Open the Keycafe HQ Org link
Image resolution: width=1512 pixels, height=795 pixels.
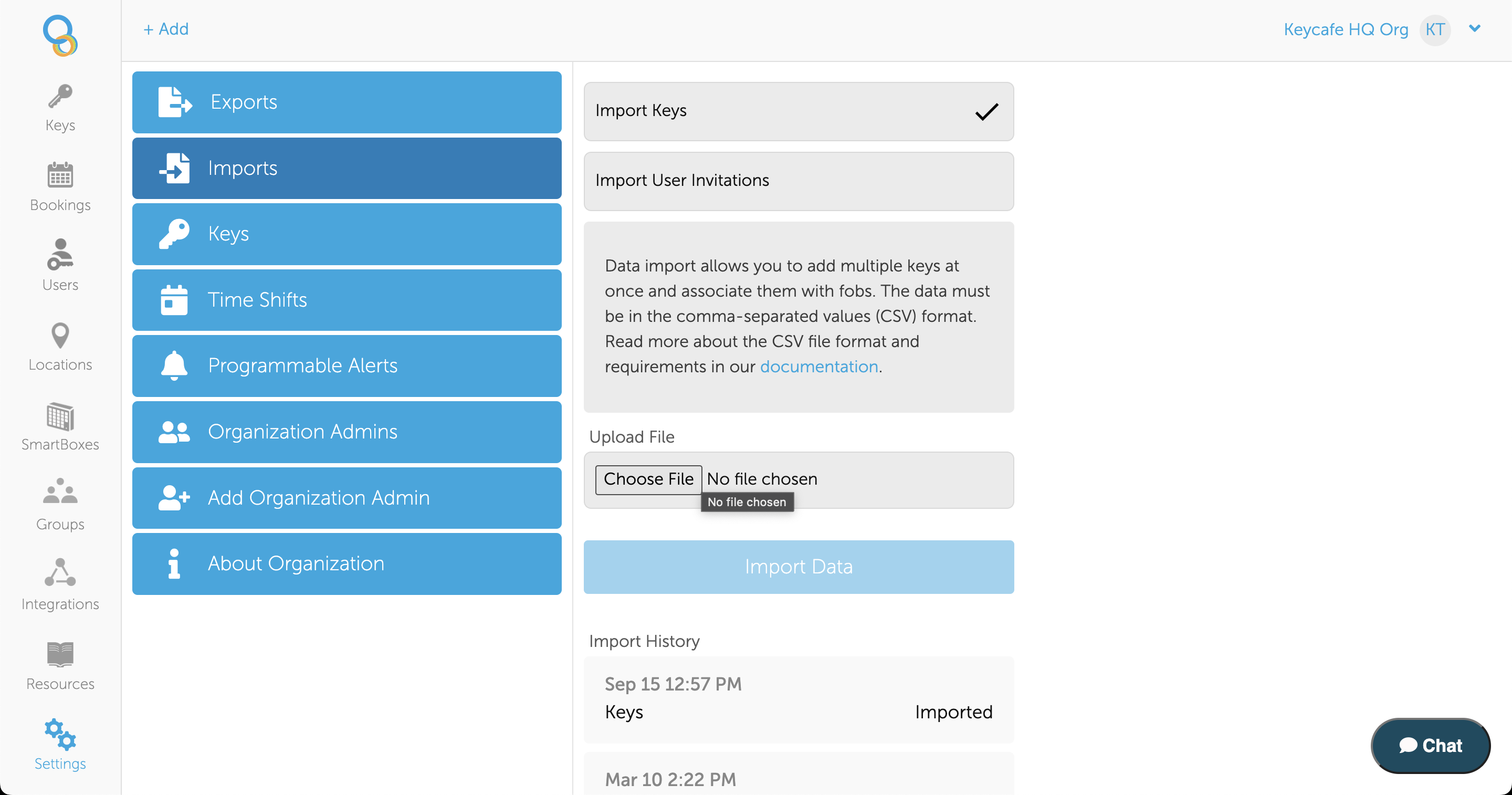coord(1346,29)
